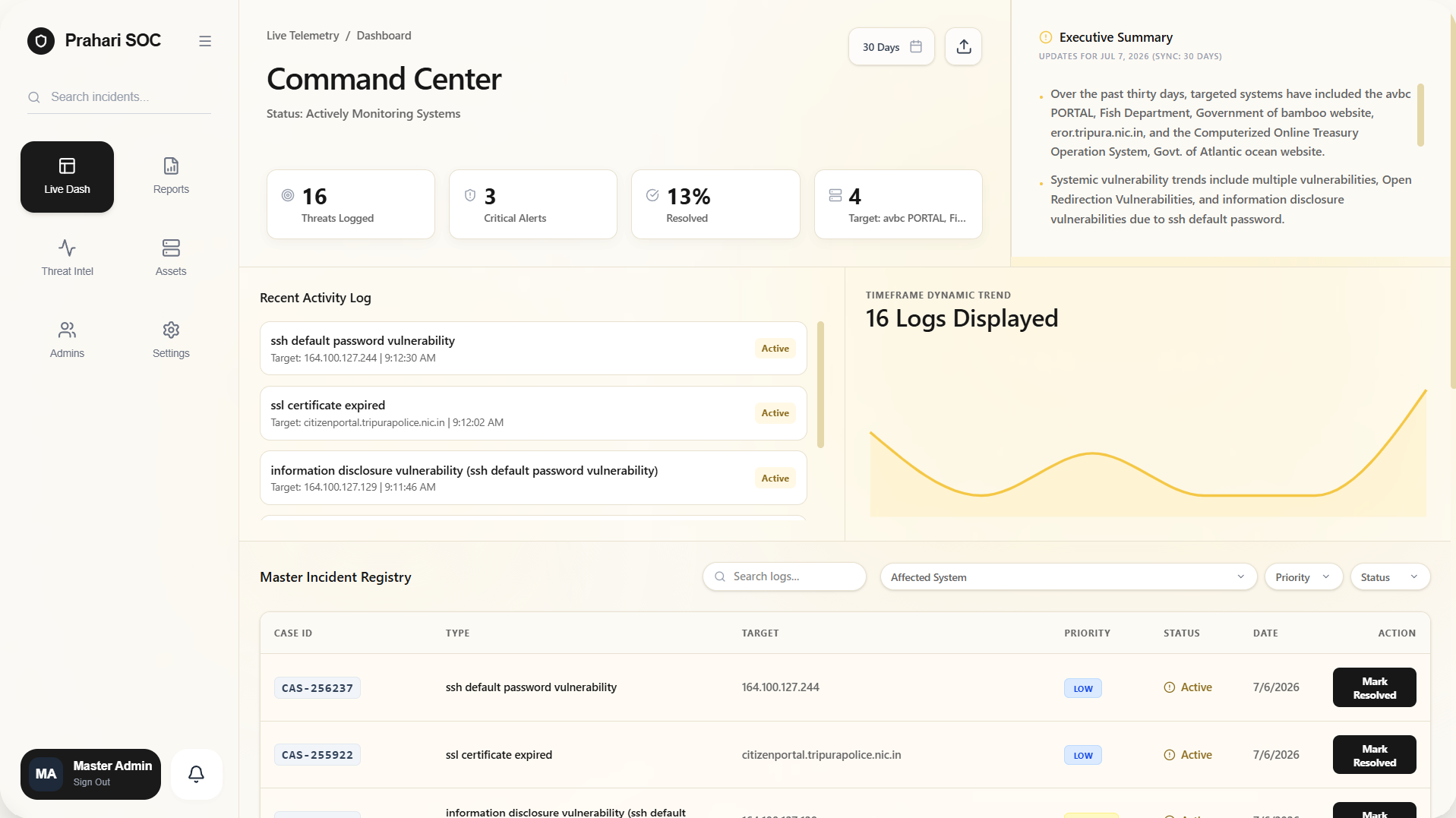Click the Critical Alerts shield icon
Image resolution: width=1456 pixels, height=818 pixels.
[x=470, y=195]
